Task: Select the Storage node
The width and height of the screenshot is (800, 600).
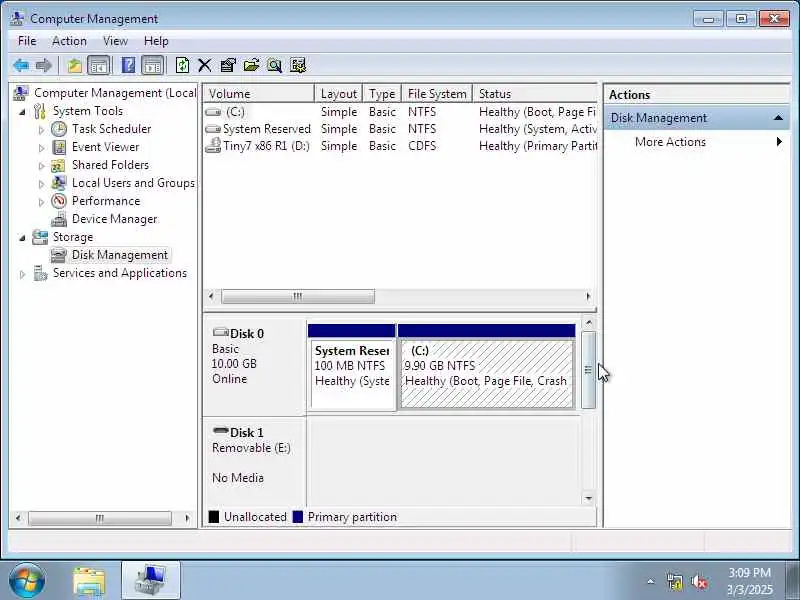Action: pos(72,237)
